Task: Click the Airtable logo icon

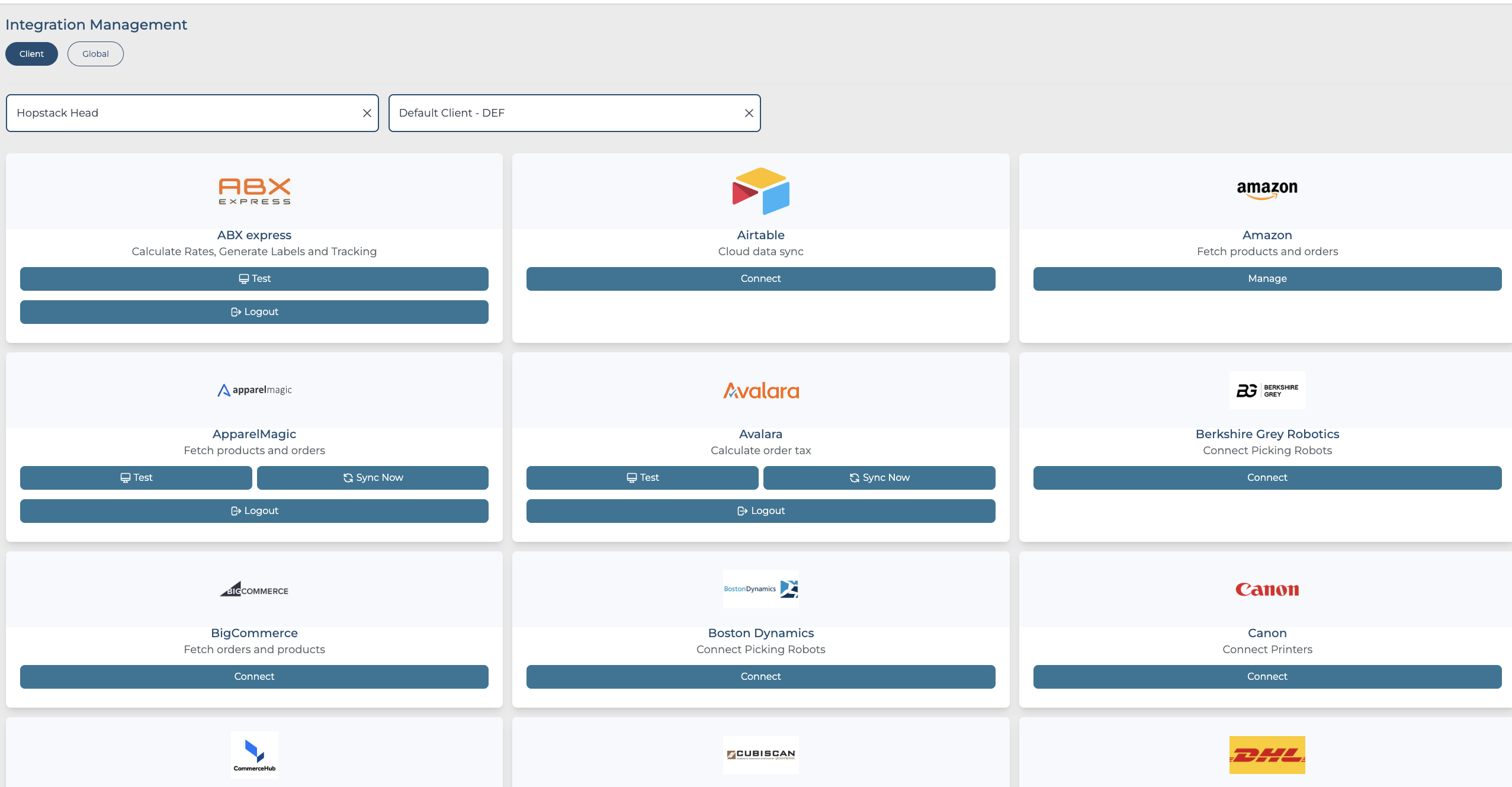Action: point(760,191)
